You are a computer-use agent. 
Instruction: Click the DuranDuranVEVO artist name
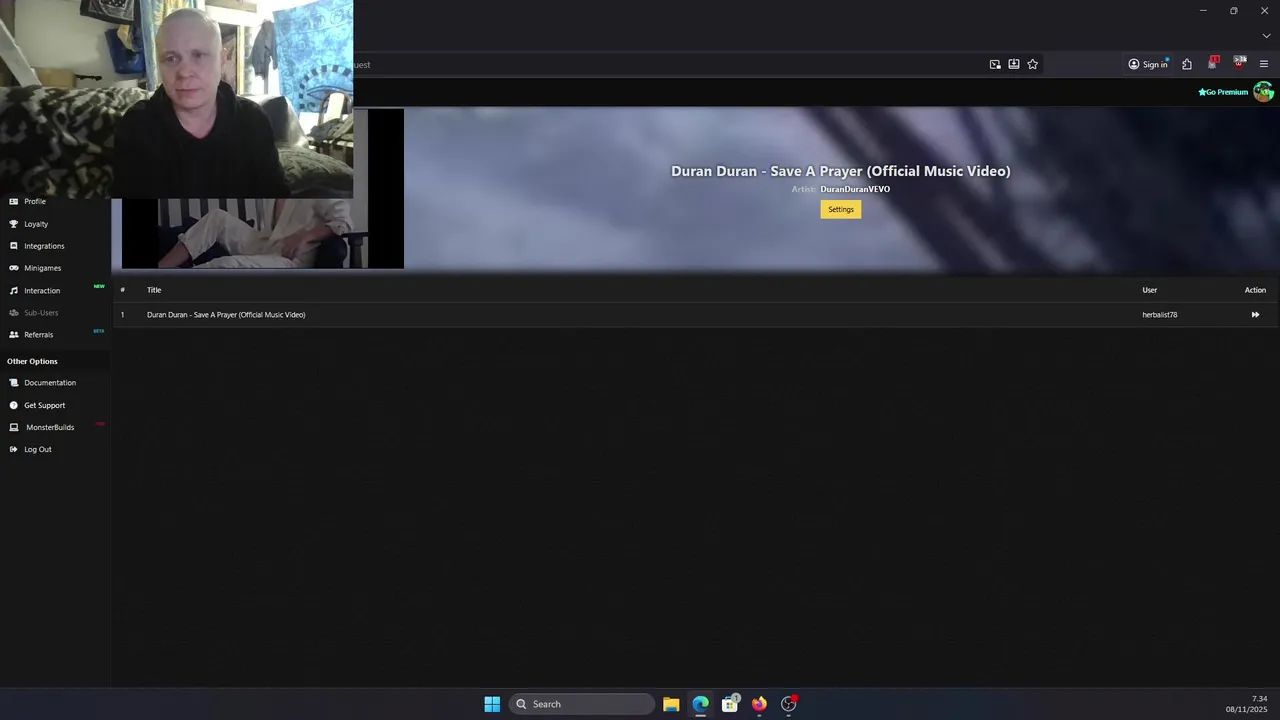coord(855,189)
